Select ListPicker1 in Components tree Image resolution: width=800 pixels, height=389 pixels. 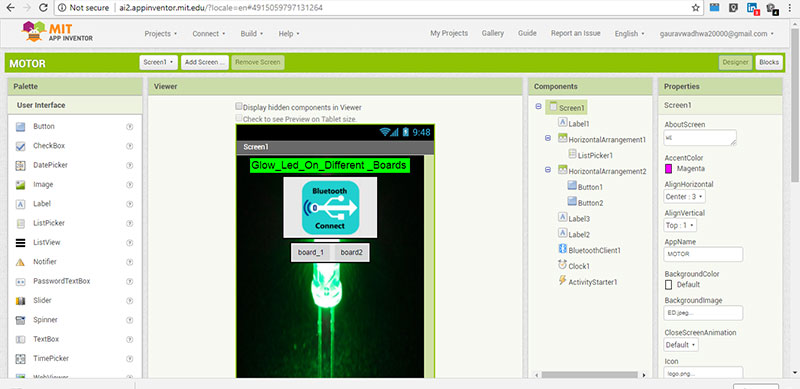[591, 155]
